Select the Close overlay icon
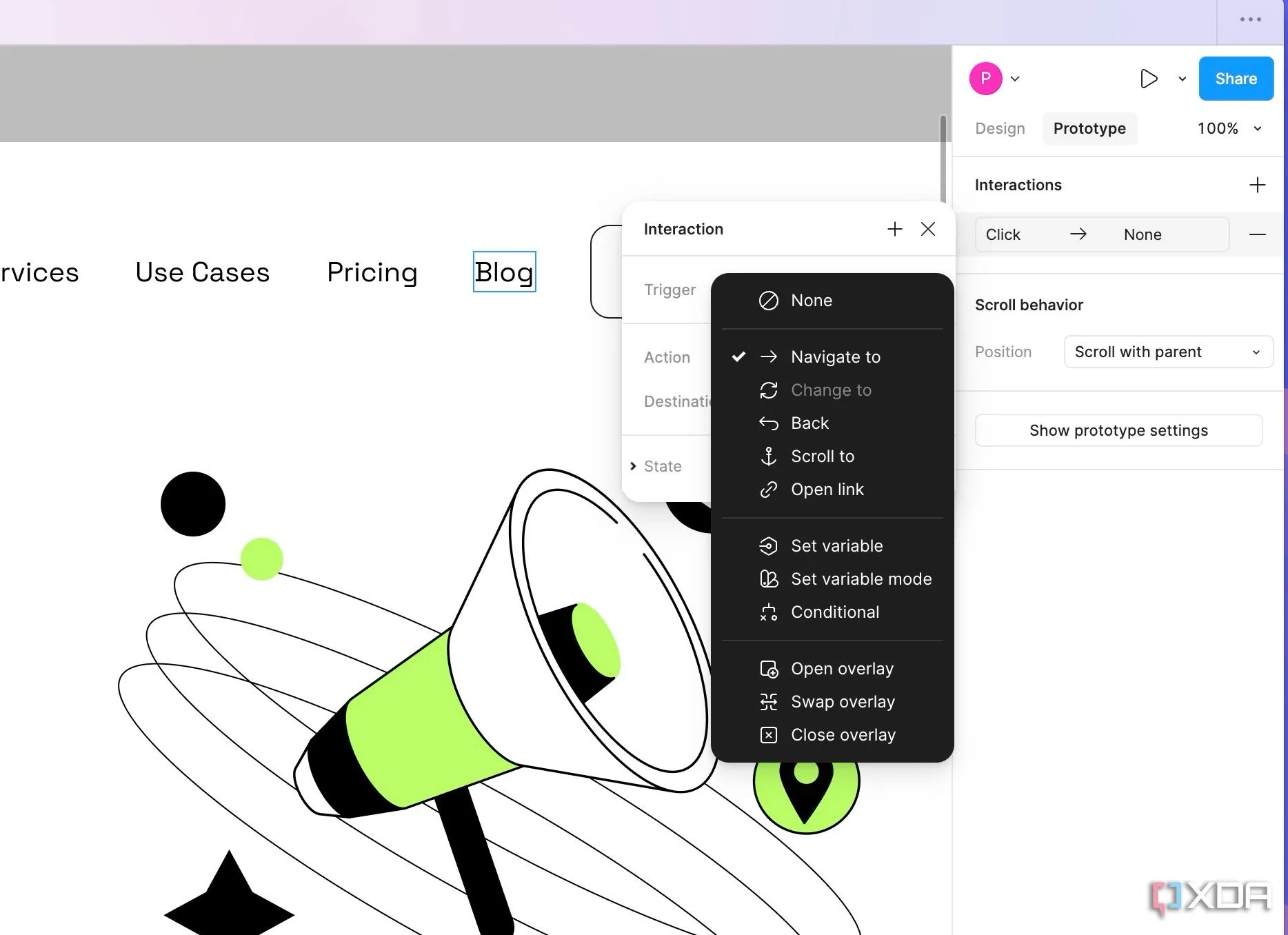This screenshot has height=935, width=1288. pos(768,735)
